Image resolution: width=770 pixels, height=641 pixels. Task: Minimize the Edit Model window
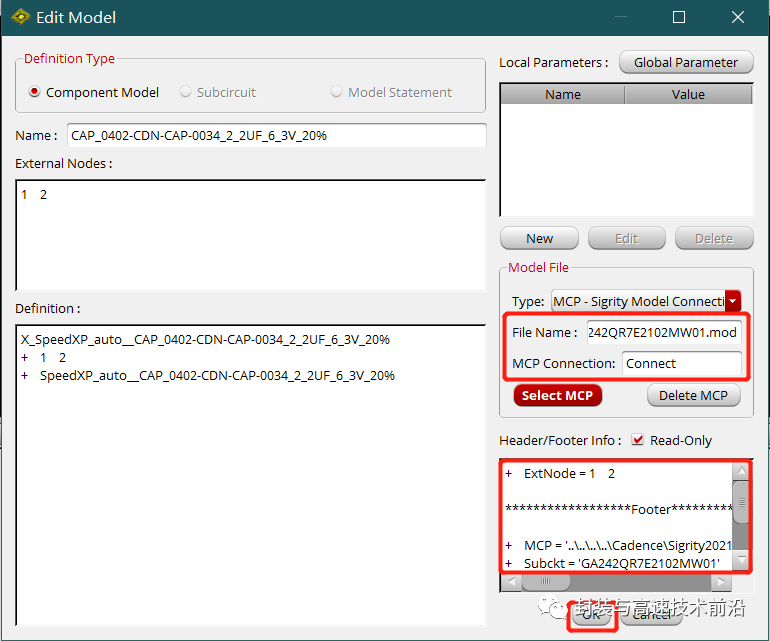coord(621,17)
